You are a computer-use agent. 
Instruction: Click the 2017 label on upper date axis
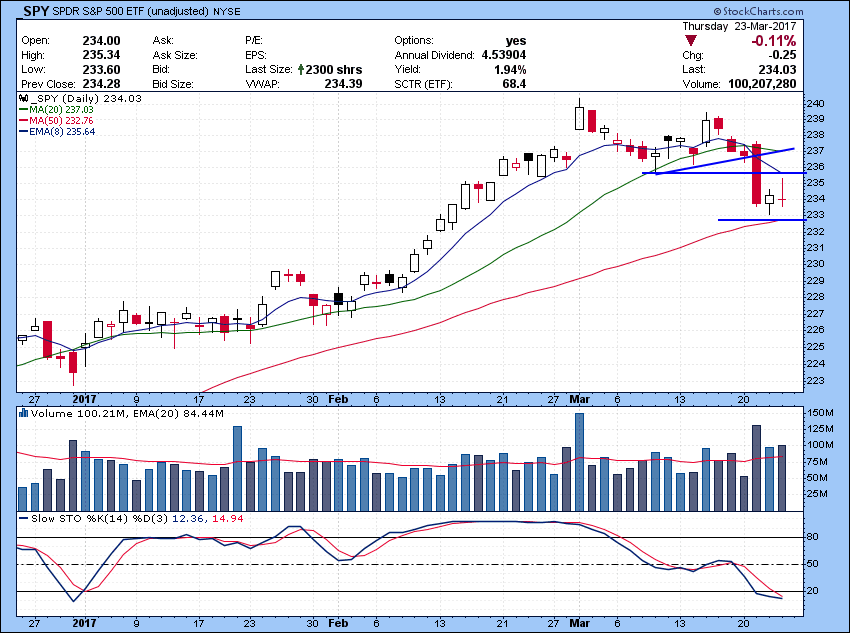tap(85, 399)
